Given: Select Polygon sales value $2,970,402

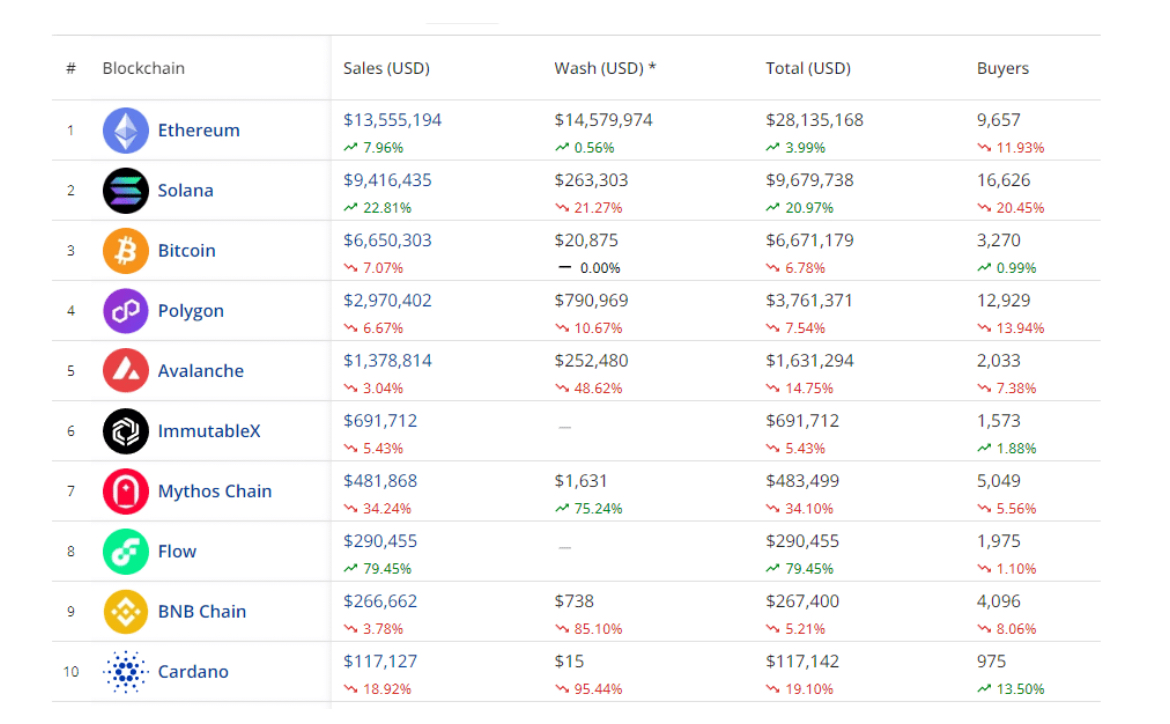Looking at the screenshot, I should tap(387, 301).
